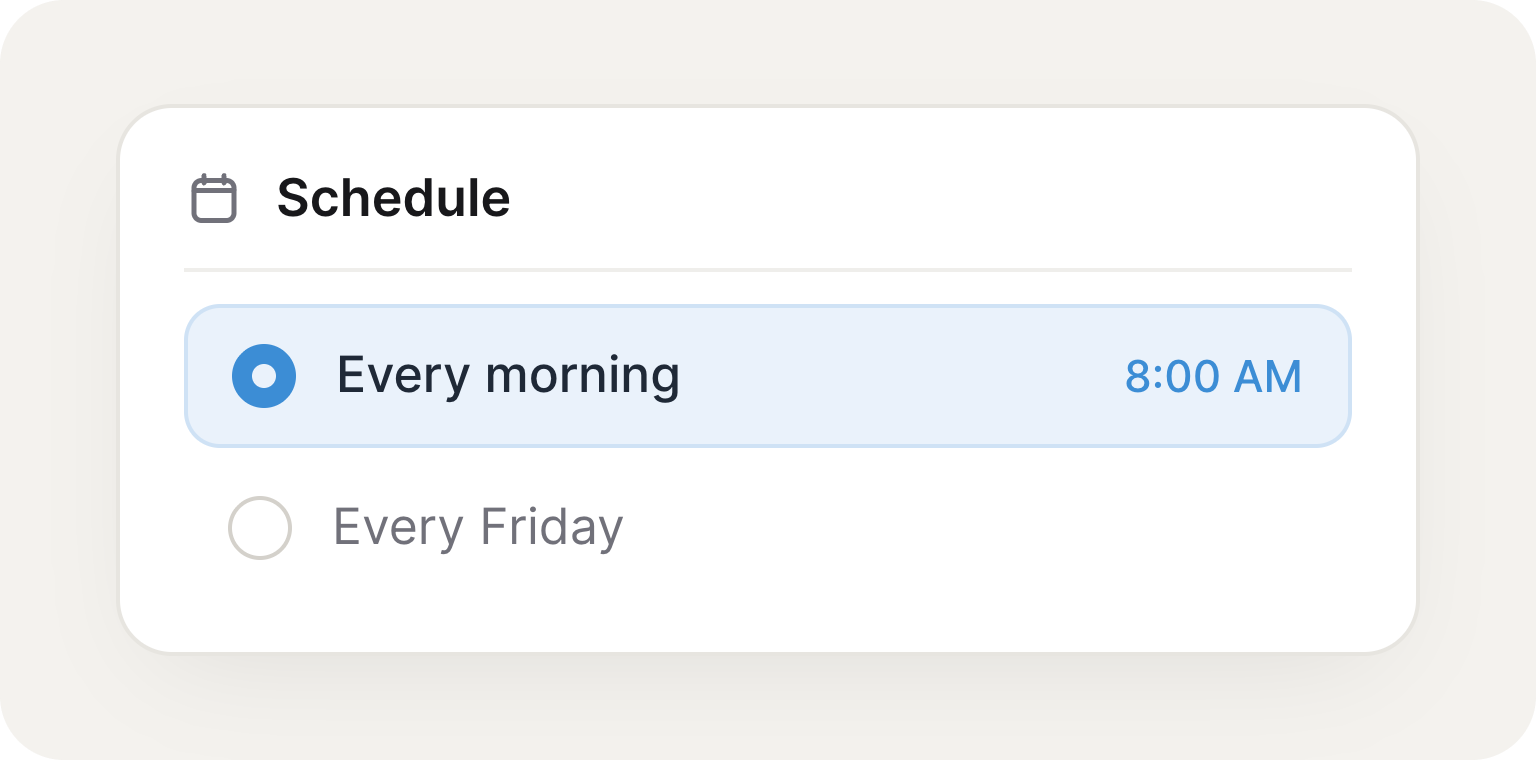Click blank area of the Schedule header
The height and width of the screenshot is (760, 1536).
(930, 198)
